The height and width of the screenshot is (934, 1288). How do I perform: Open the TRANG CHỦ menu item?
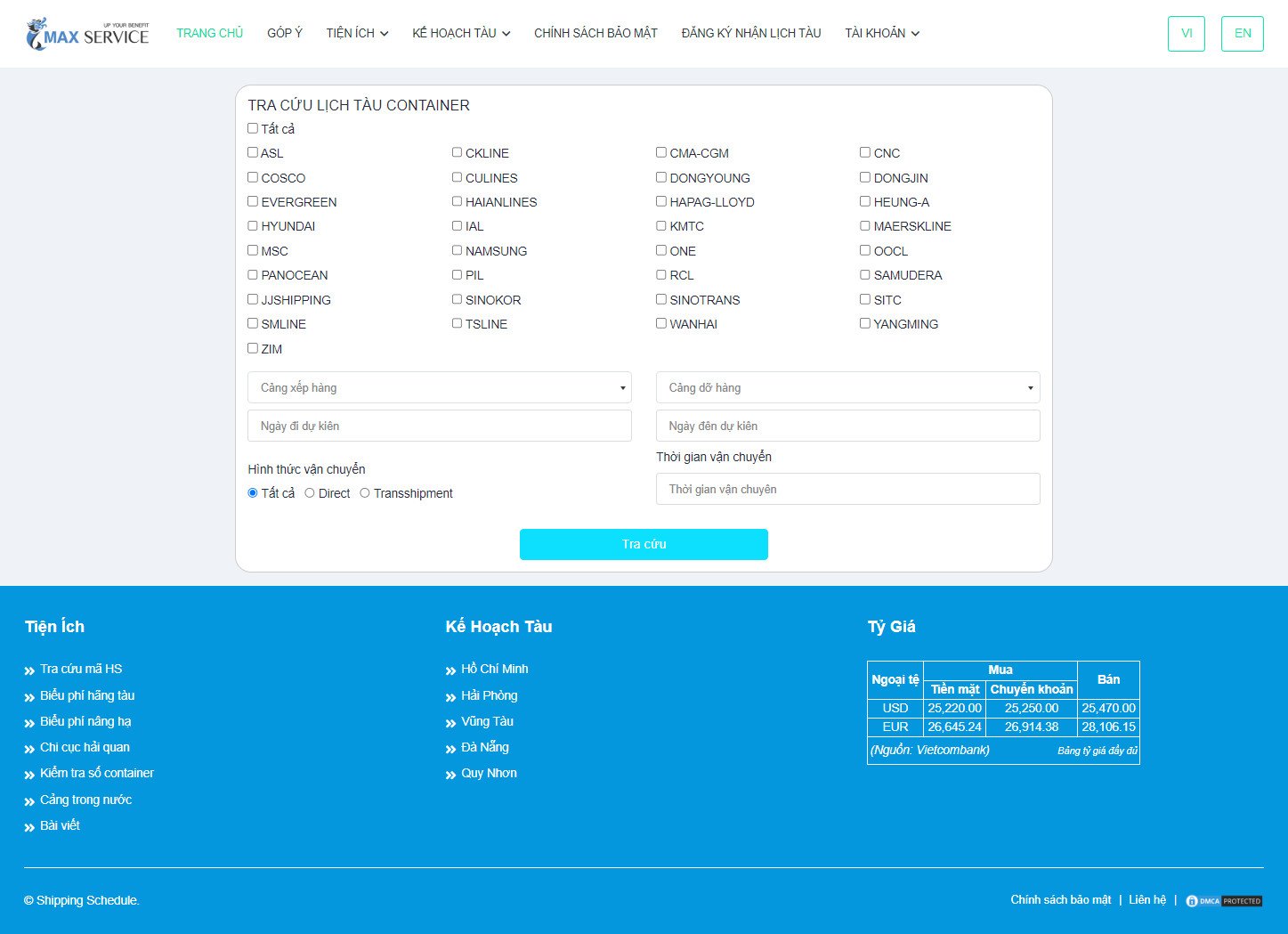[x=209, y=33]
